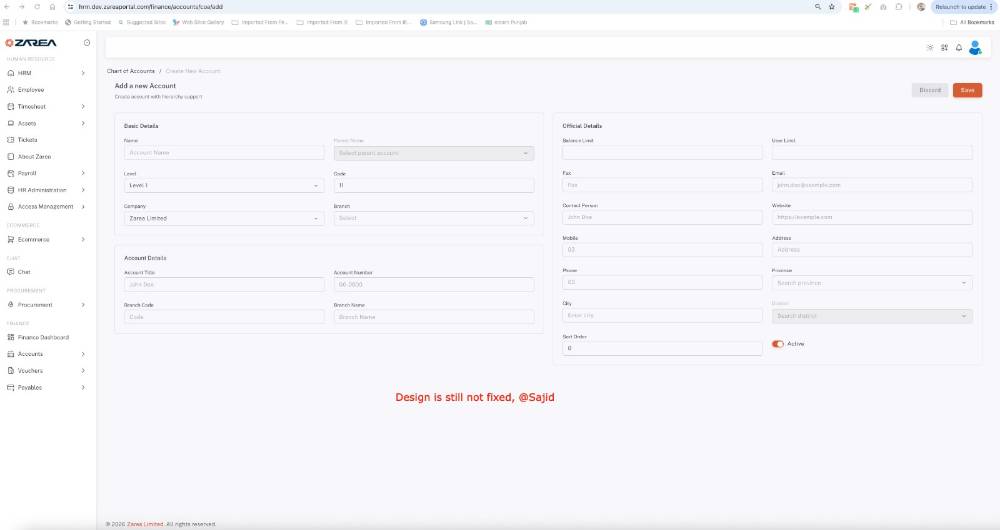Click the Ecommerce cart icon in sidebar
The width and height of the screenshot is (1000, 530).
click(x=10, y=240)
